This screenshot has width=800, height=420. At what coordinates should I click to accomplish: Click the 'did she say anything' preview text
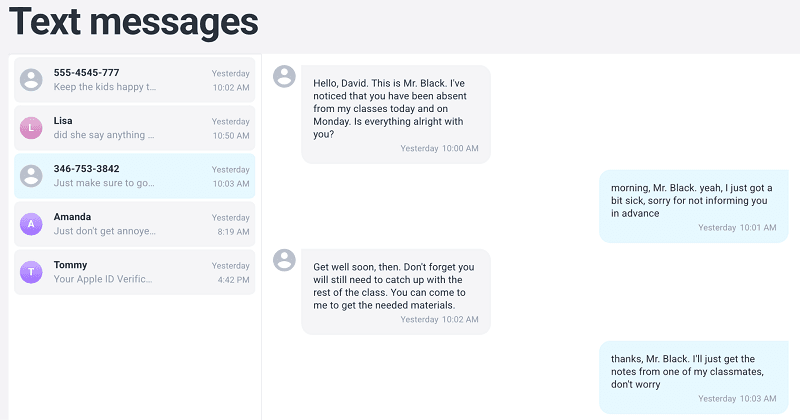(104, 135)
